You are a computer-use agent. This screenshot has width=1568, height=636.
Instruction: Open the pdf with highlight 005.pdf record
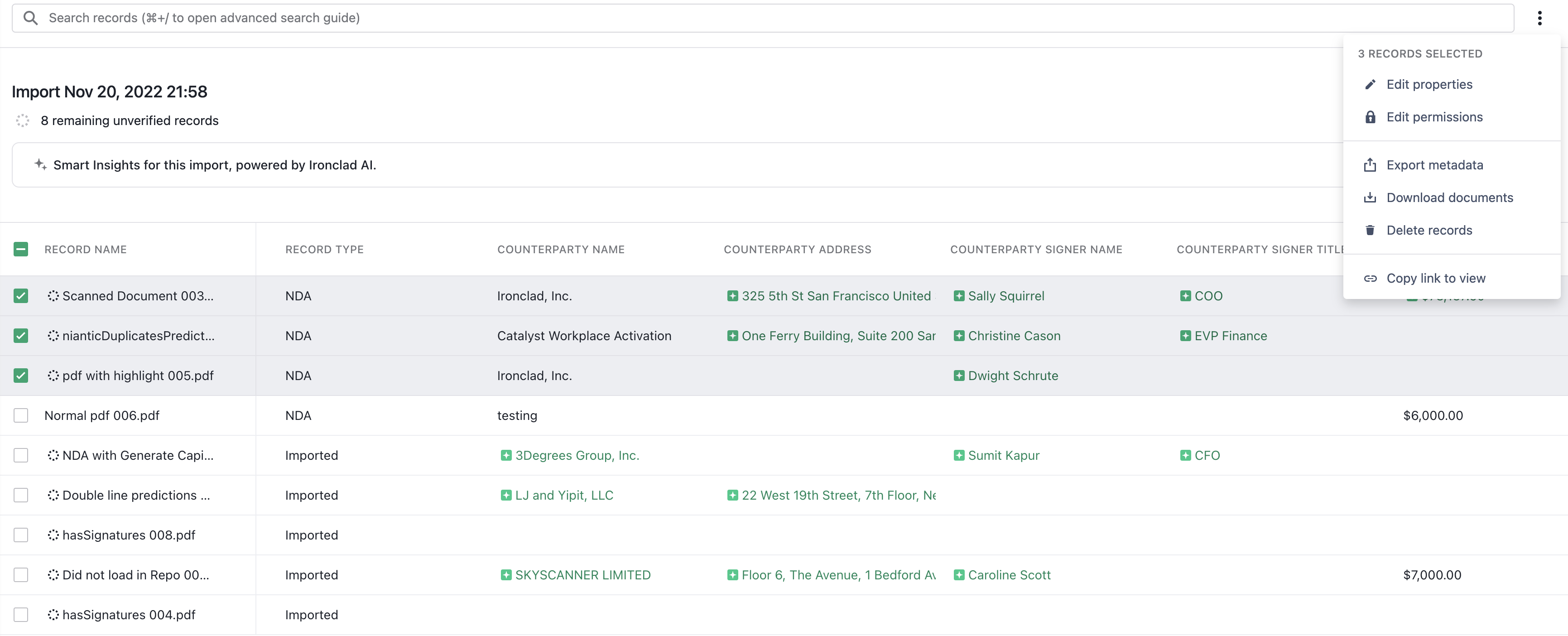(138, 376)
